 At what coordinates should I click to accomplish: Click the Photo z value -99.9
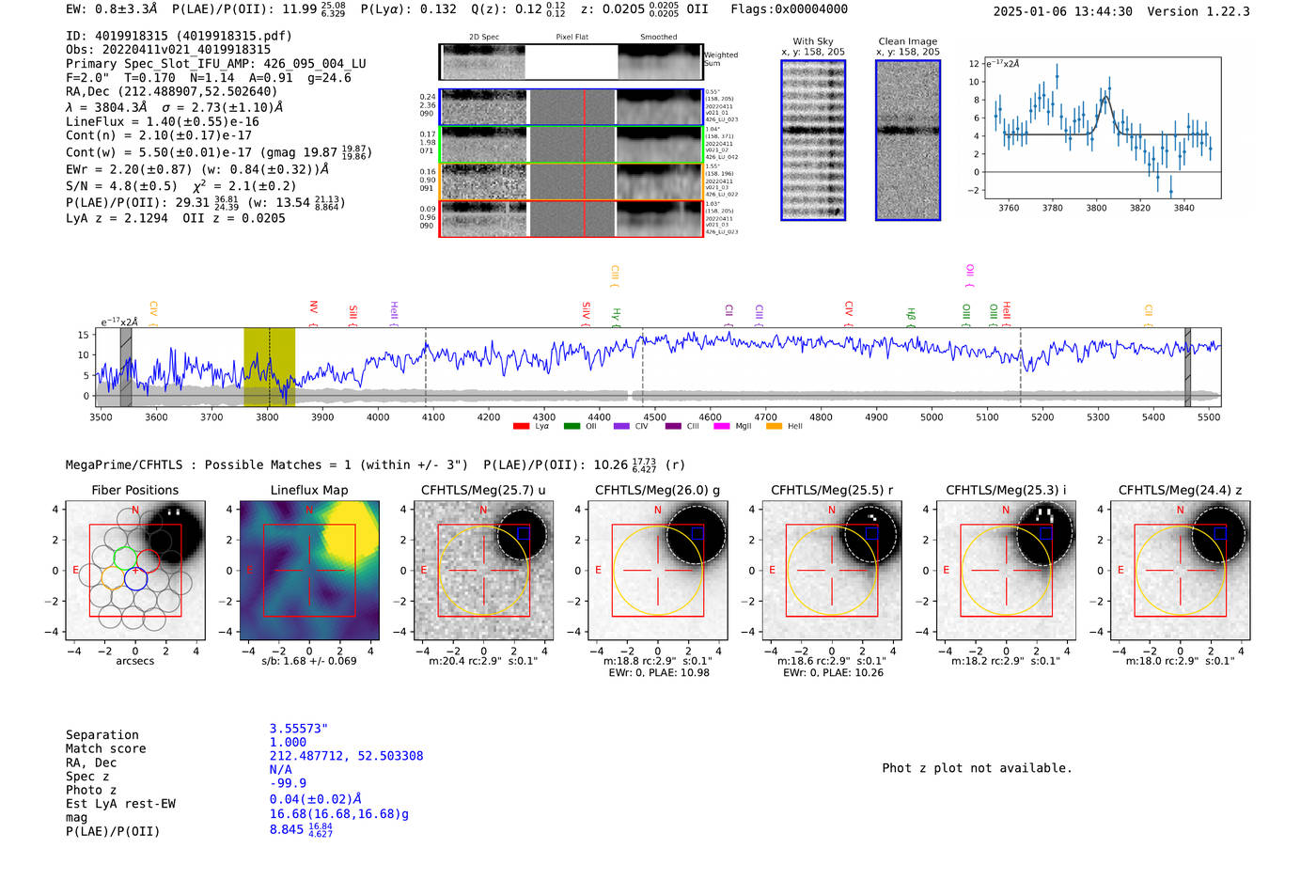[x=288, y=783]
